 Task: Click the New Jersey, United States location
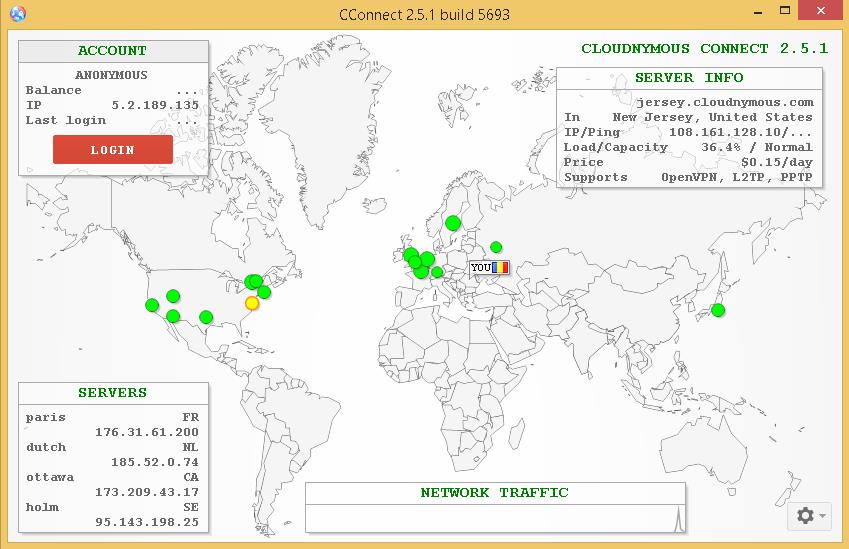click(713, 117)
